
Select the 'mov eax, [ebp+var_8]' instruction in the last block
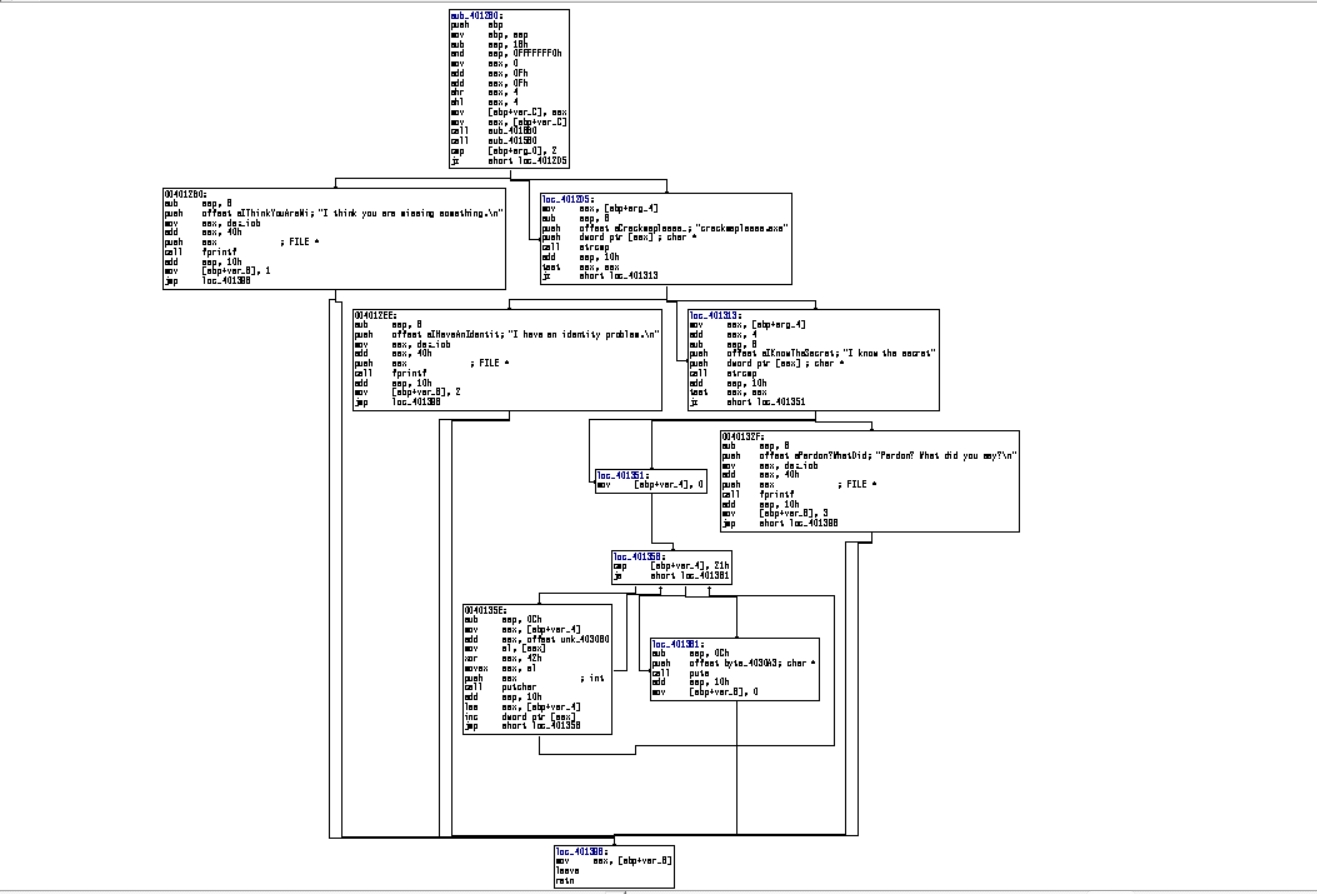(614, 861)
